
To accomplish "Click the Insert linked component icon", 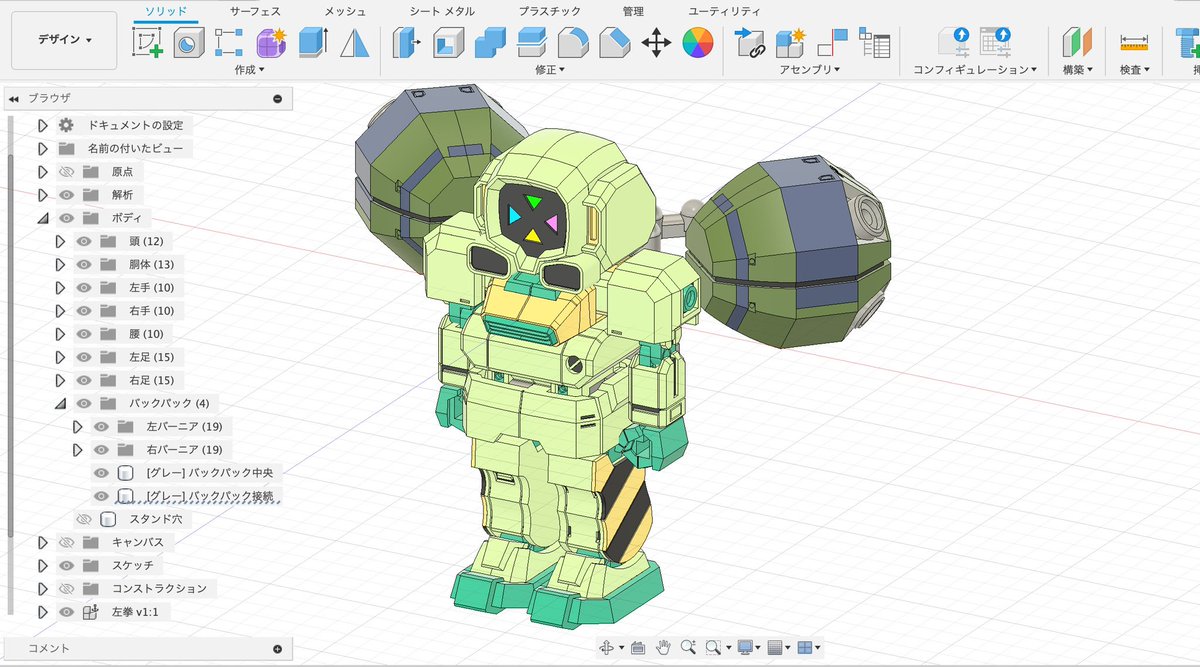I will pyautogui.click(x=749, y=43).
